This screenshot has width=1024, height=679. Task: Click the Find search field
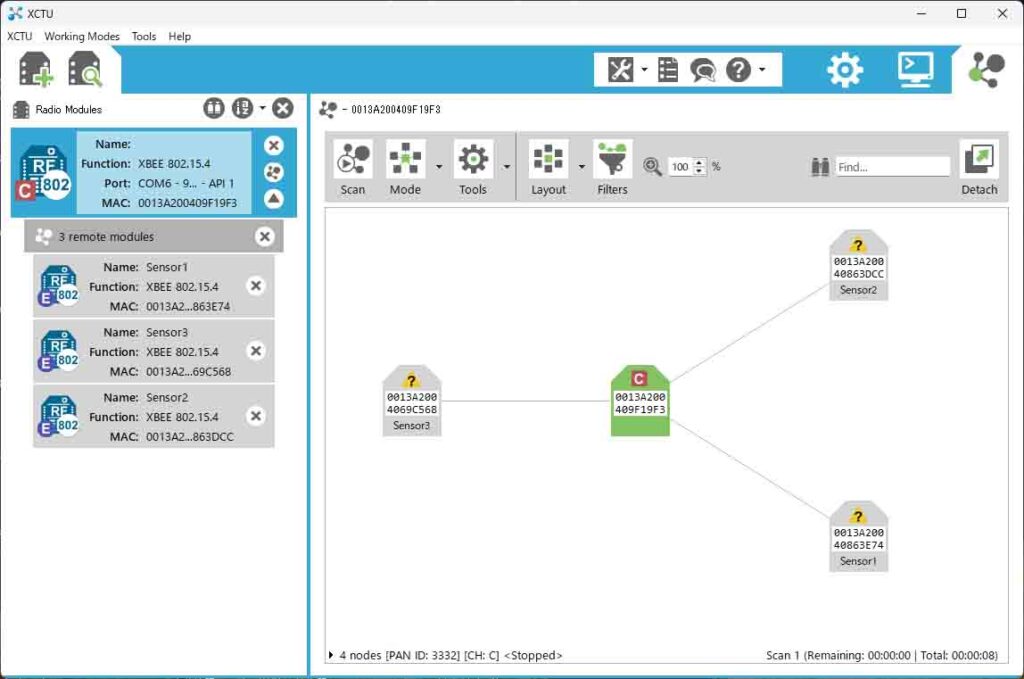[x=893, y=166]
